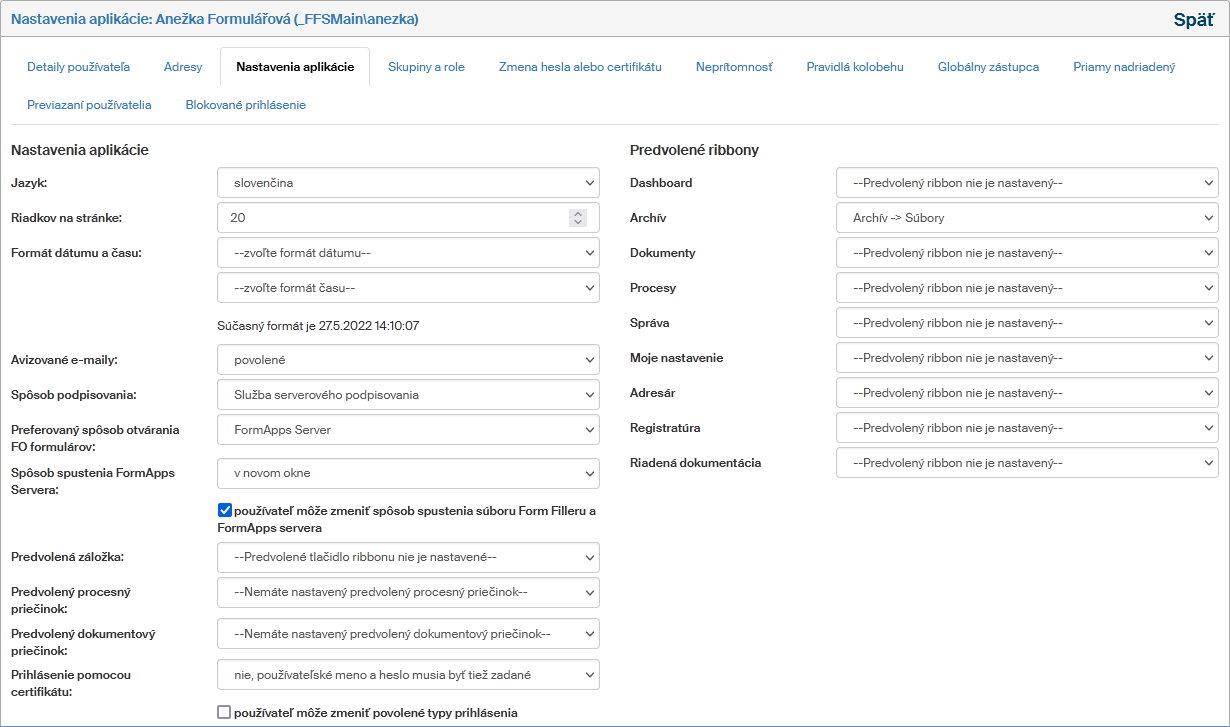This screenshot has height=727, width=1230.
Task: Open Zmena hesla alebo certifikátu tab
Action: [x=580, y=67]
